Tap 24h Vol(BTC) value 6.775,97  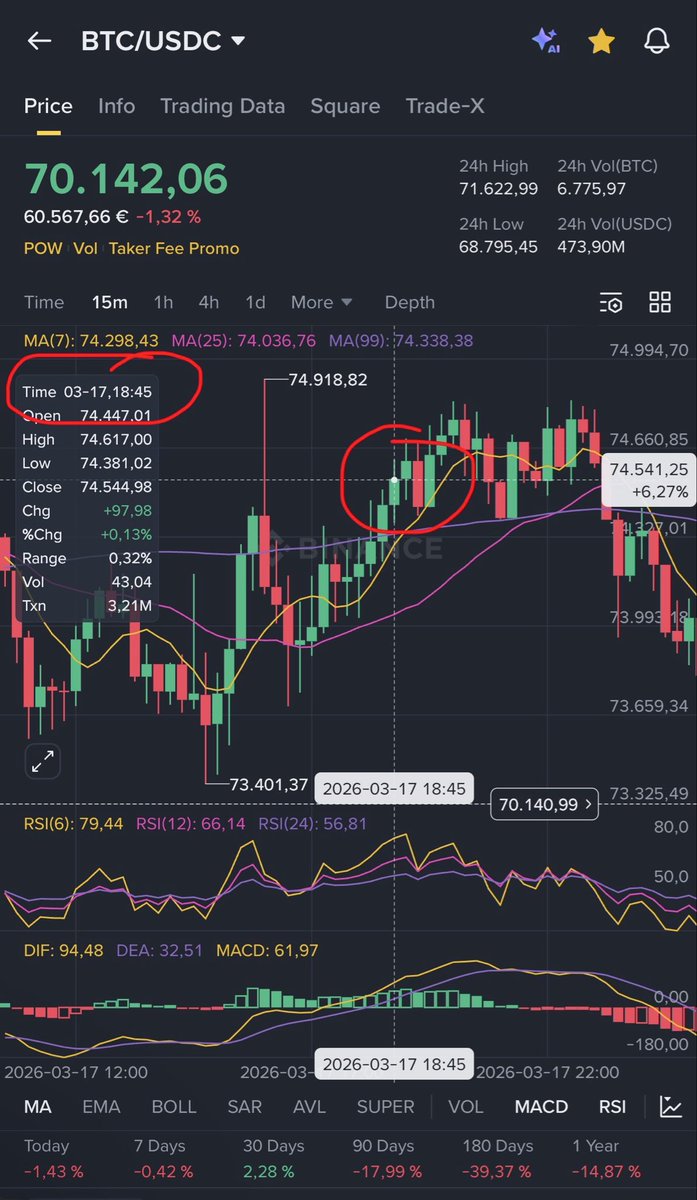[x=592, y=188]
